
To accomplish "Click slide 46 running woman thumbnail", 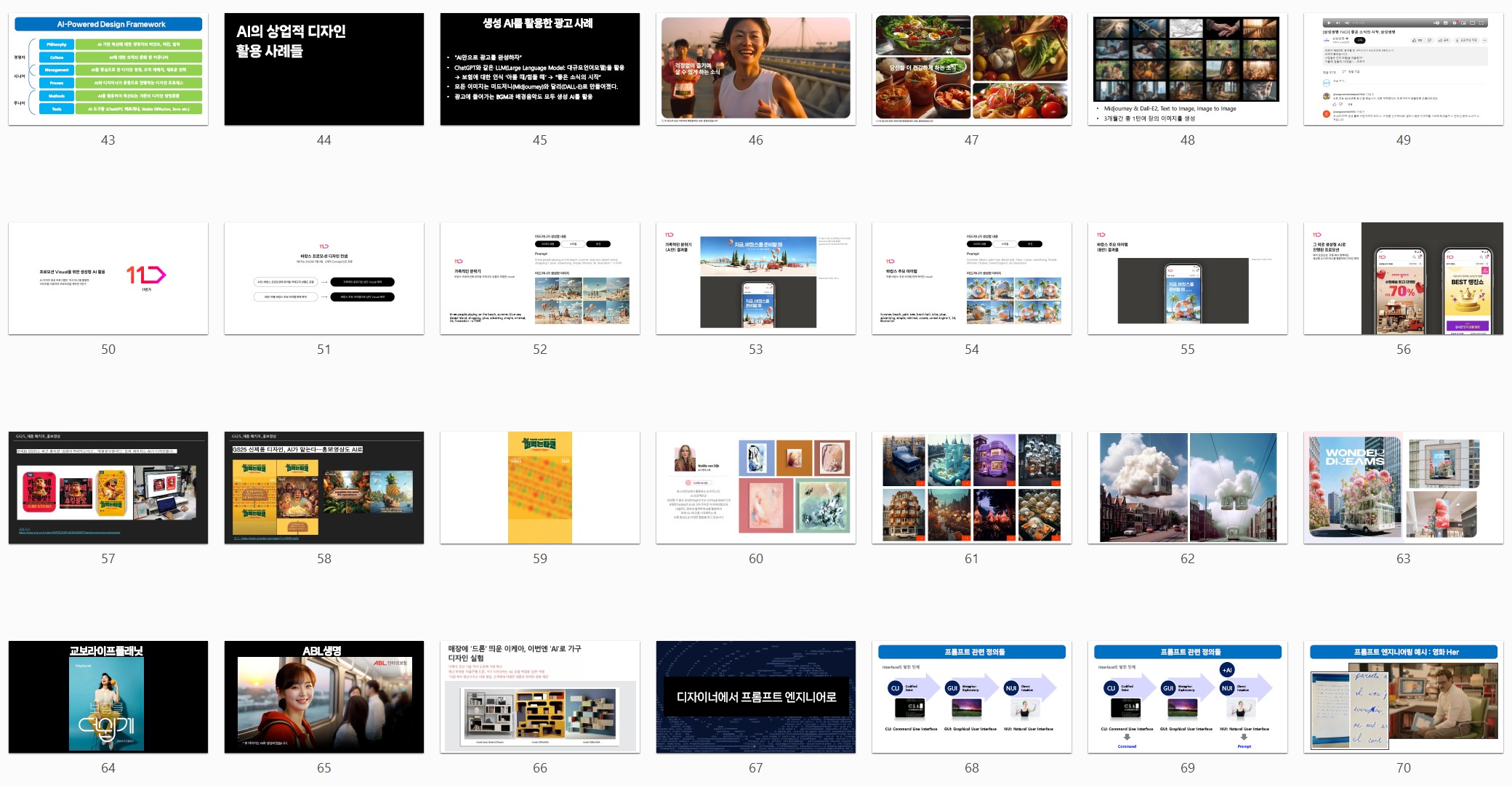I will (x=755, y=69).
